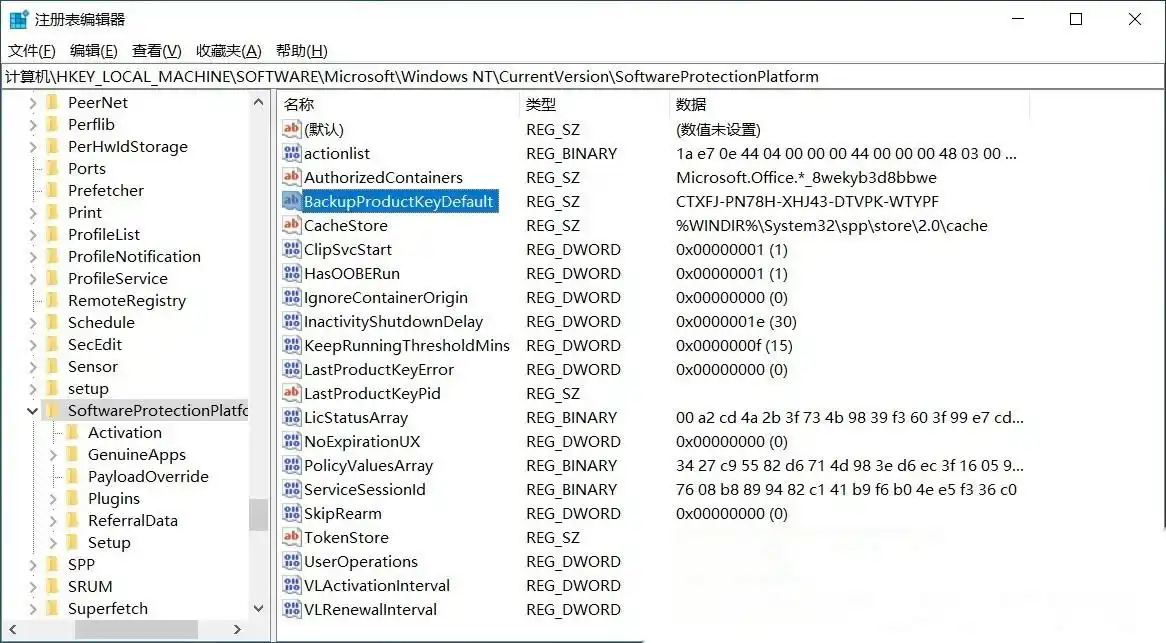The height and width of the screenshot is (643, 1166).
Task: Click the icon beside LastProductKeyError
Action: pos(292,369)
